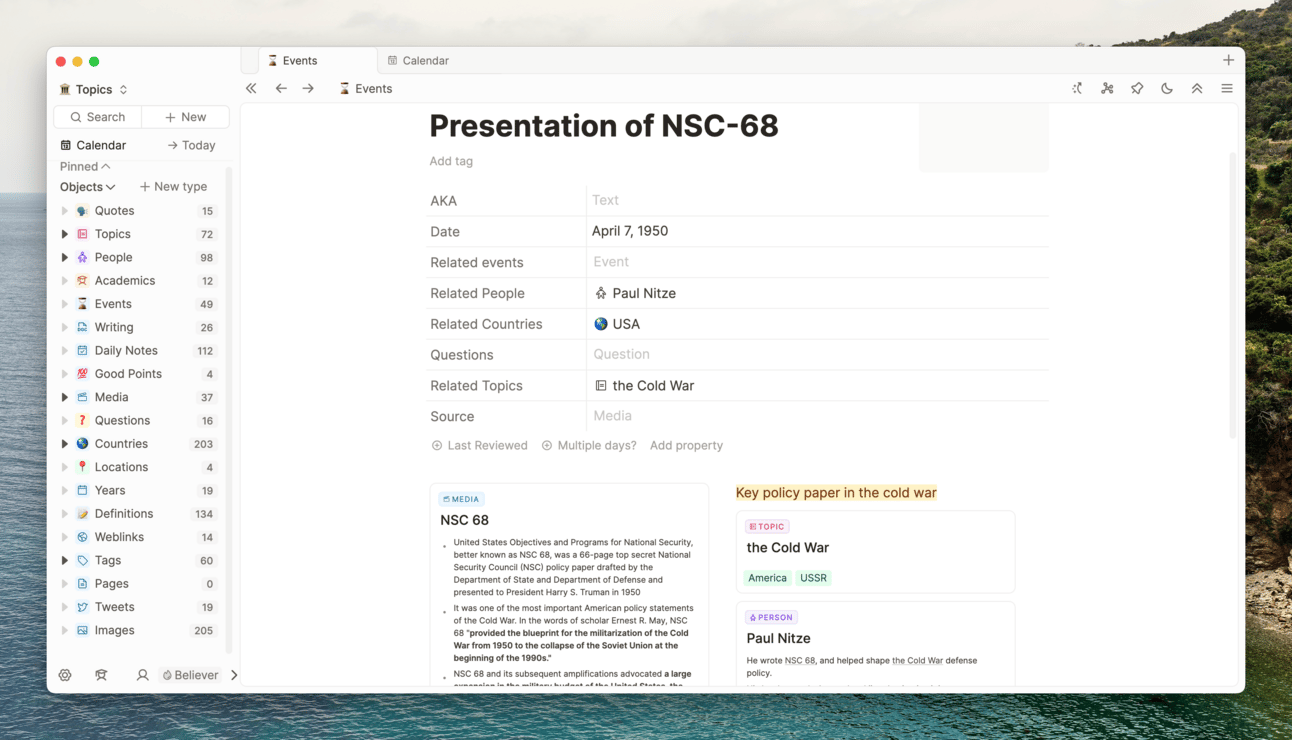
Task: Go back with the left arrow
Action: tap(281, 89)
